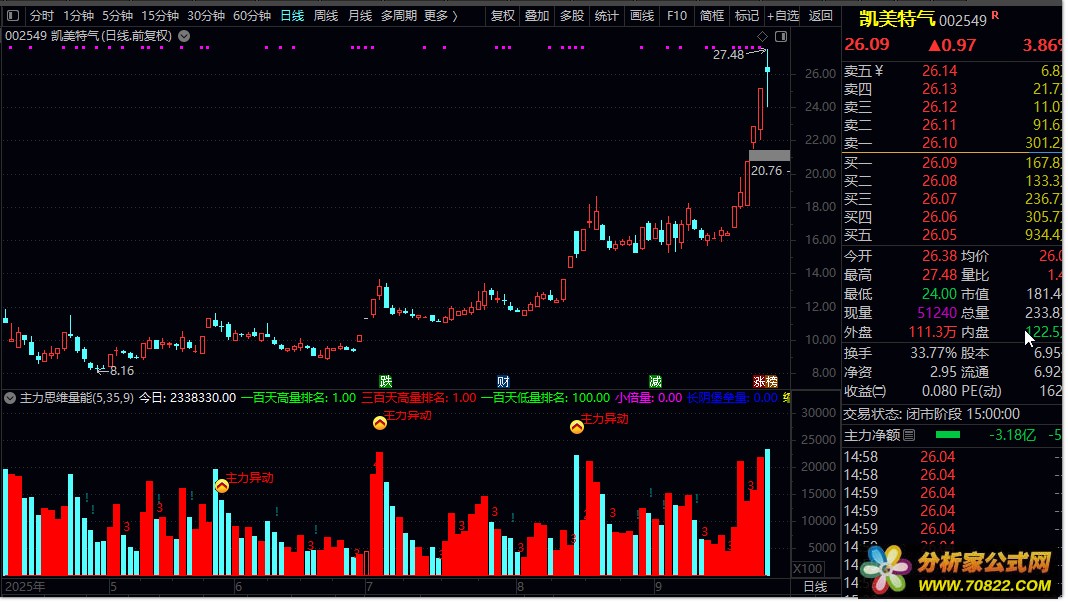
Task: Open the stock title dropdown arrow
Action: [x=184, y=36]
